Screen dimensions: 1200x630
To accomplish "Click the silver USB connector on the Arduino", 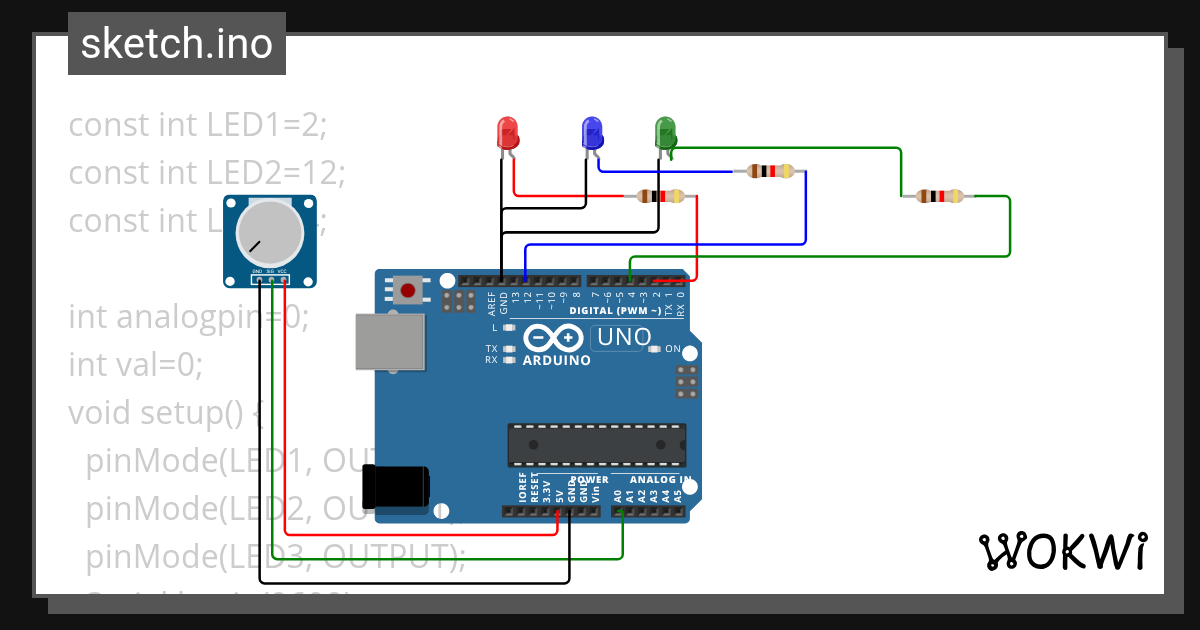I will point(389,340).
